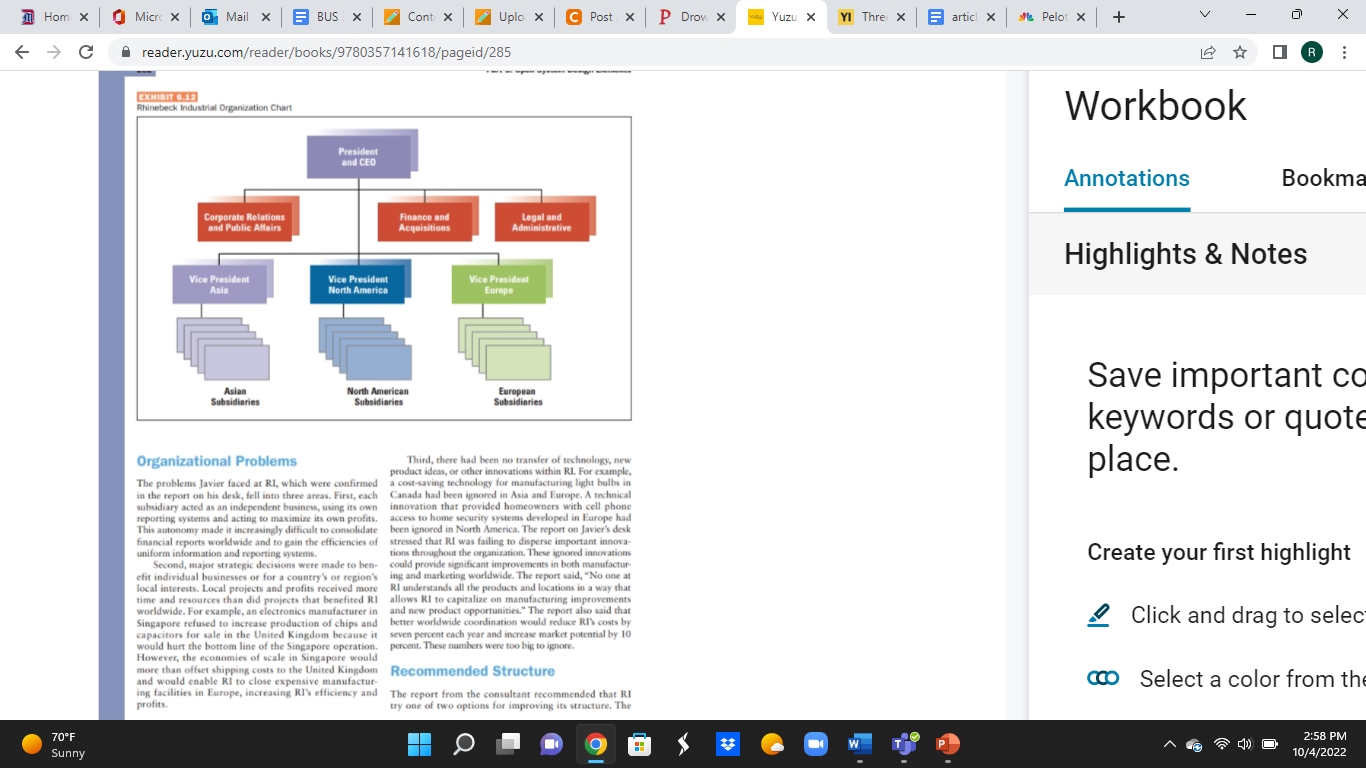The image size is (1366, 768).
Task: Switch to the Home browser tab
Action: coord(55,17)
